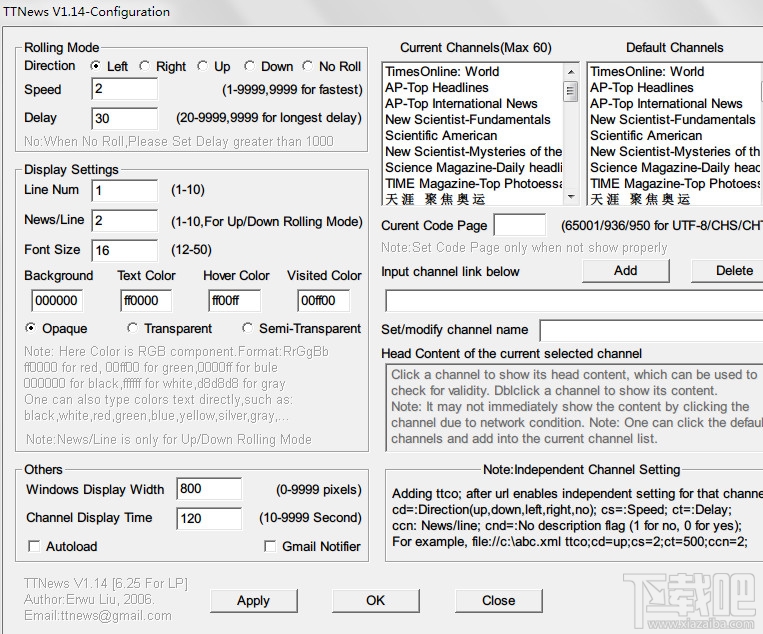Select Science Magazine-Daily headlines in Current Channels
763x634 pixels.
point(473,168)
